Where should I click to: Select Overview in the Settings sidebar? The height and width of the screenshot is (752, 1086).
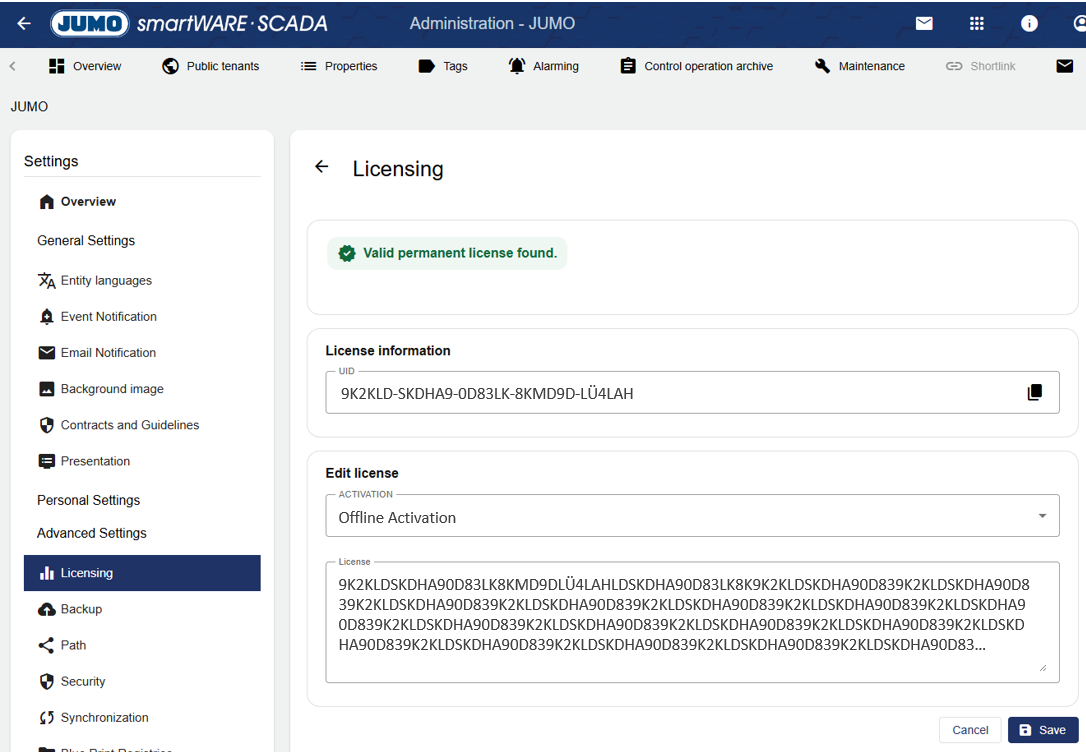142,202
